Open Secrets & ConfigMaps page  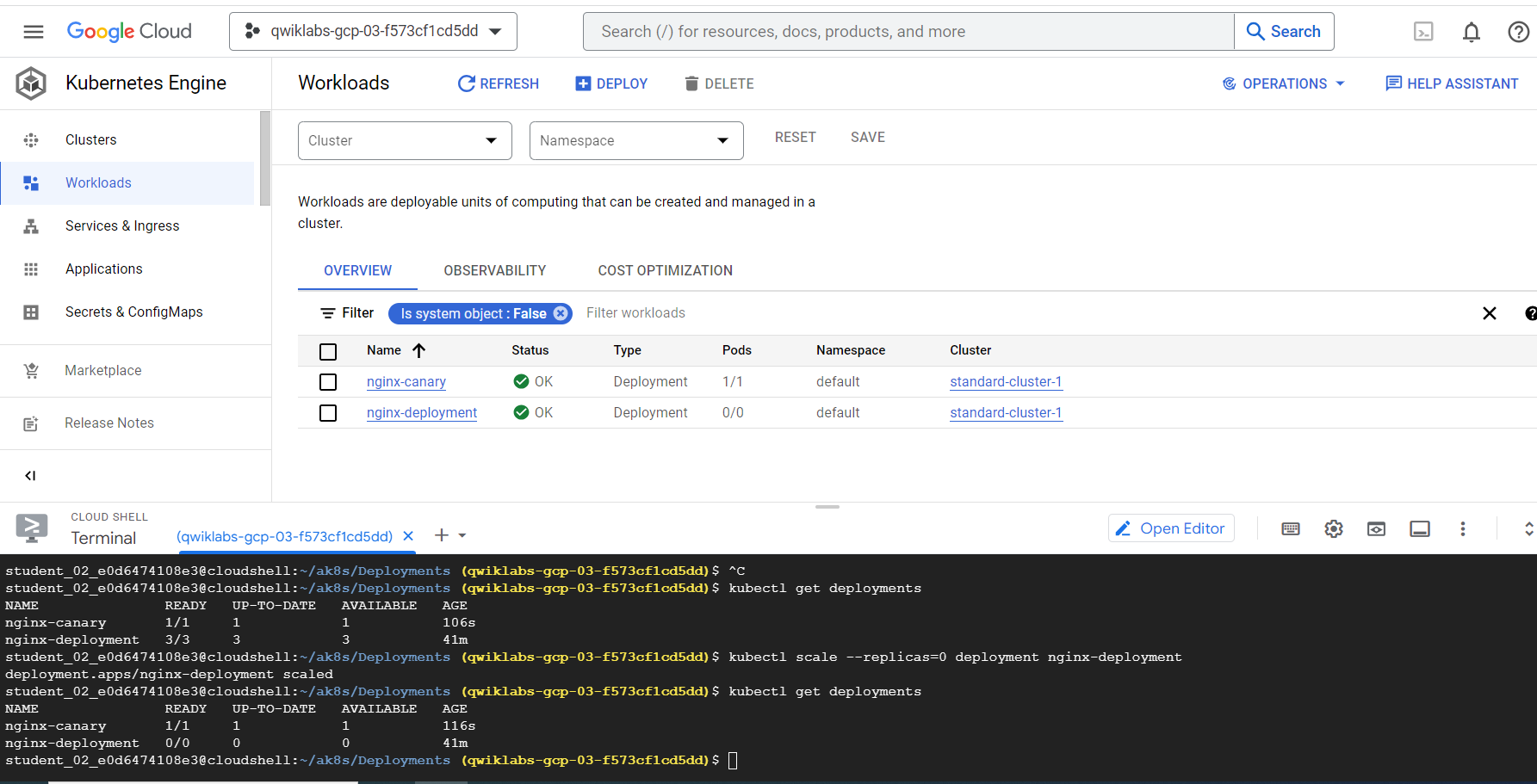(x=128, y=312)
